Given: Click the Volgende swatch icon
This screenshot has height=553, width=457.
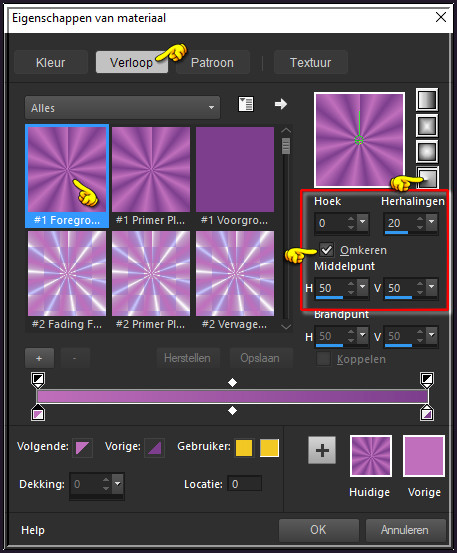Looking at the screenshot, I should 82,448.
